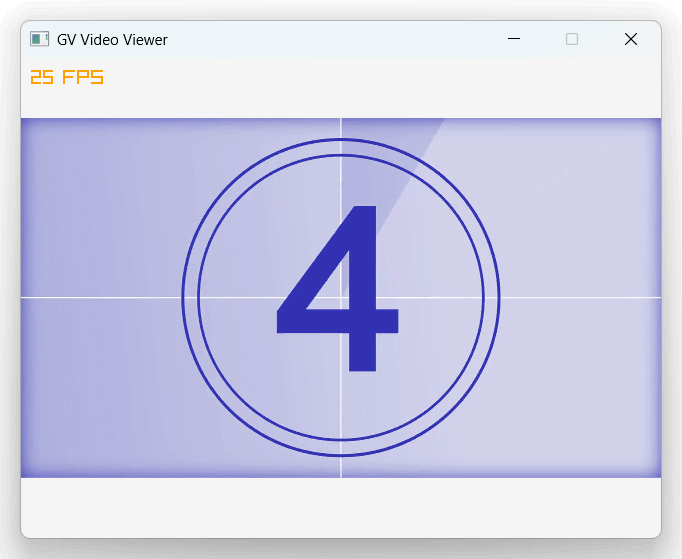Click the disabled maximize button
Viewport: 682px width, 559px height.
572,39
